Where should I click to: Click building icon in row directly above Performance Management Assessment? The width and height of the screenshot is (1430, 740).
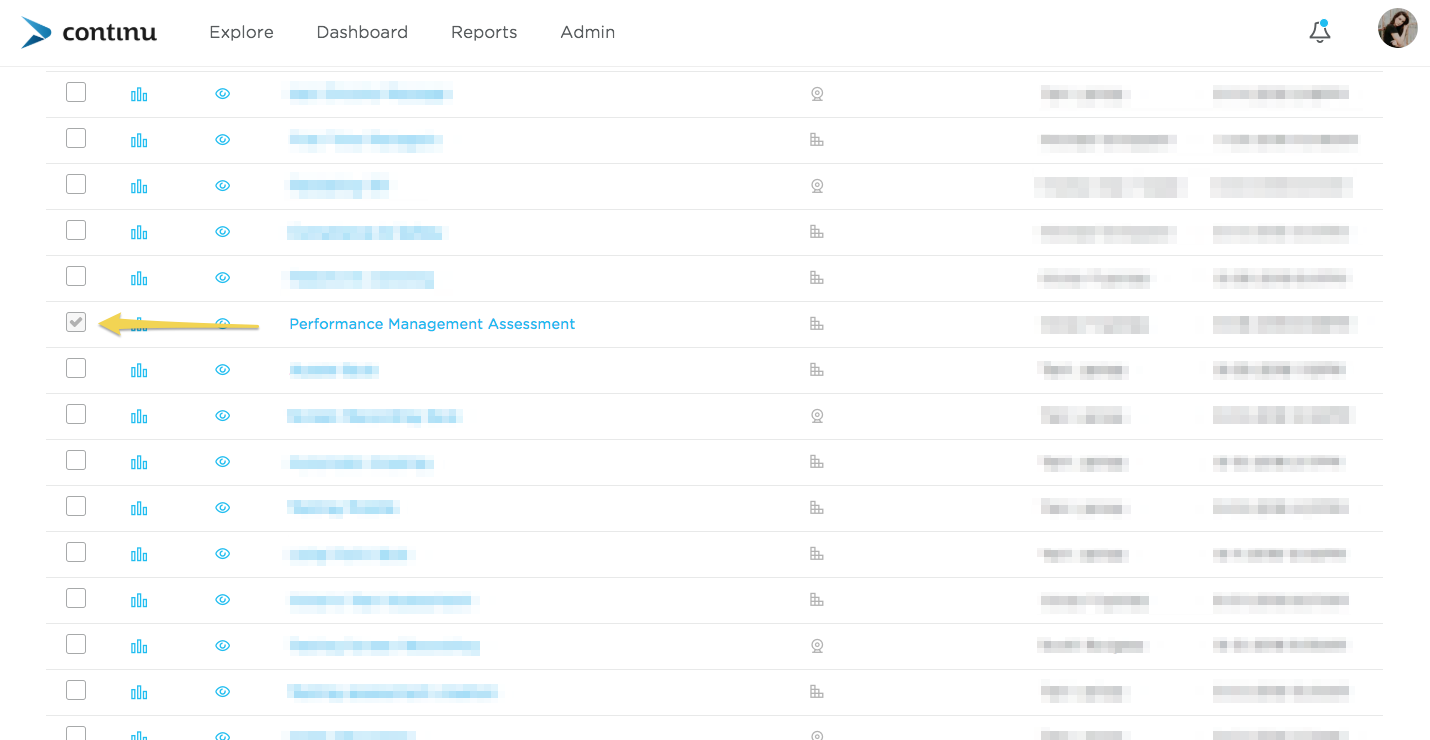(817, 278)
